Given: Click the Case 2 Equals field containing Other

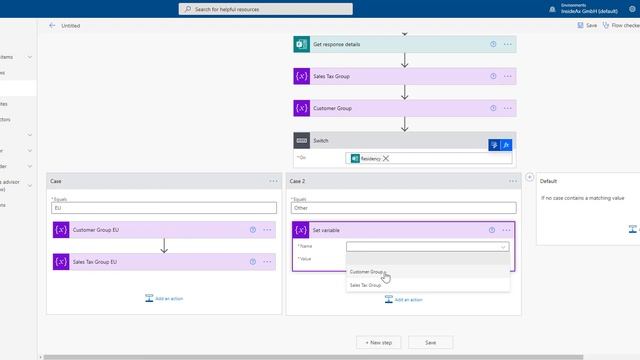Looking at the screenshot, I should [x=404, y=208].
